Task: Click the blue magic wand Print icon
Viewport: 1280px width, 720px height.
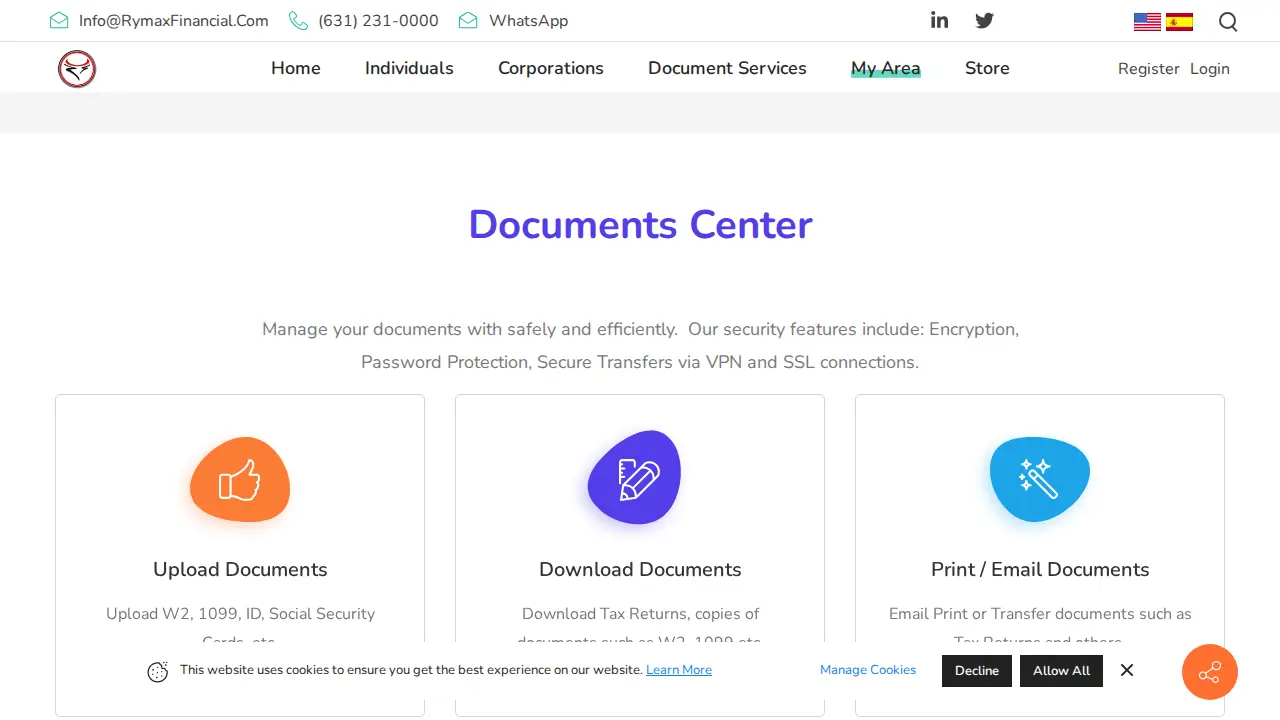Action: click(1040, 479)
